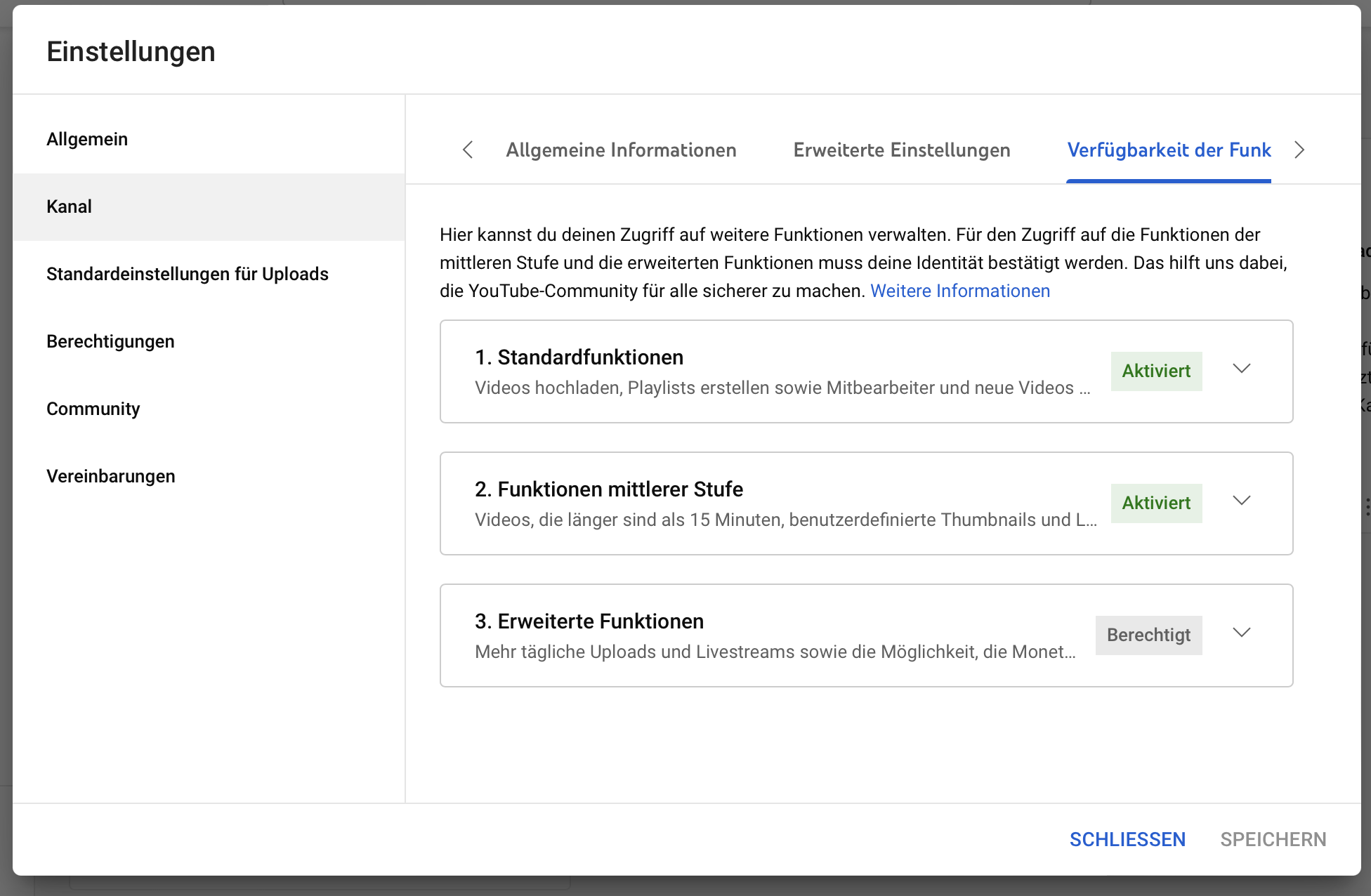Open the Weitere Informationen link

click(x=959, y=291)
